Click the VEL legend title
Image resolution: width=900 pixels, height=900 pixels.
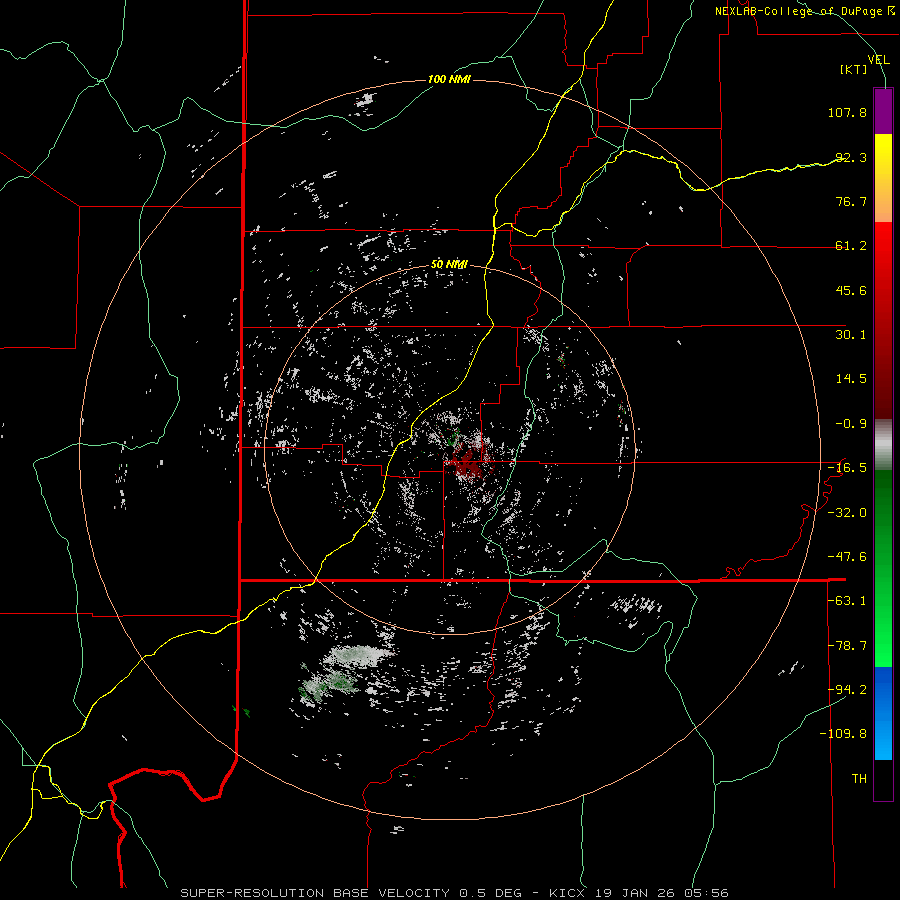(879, 59)
